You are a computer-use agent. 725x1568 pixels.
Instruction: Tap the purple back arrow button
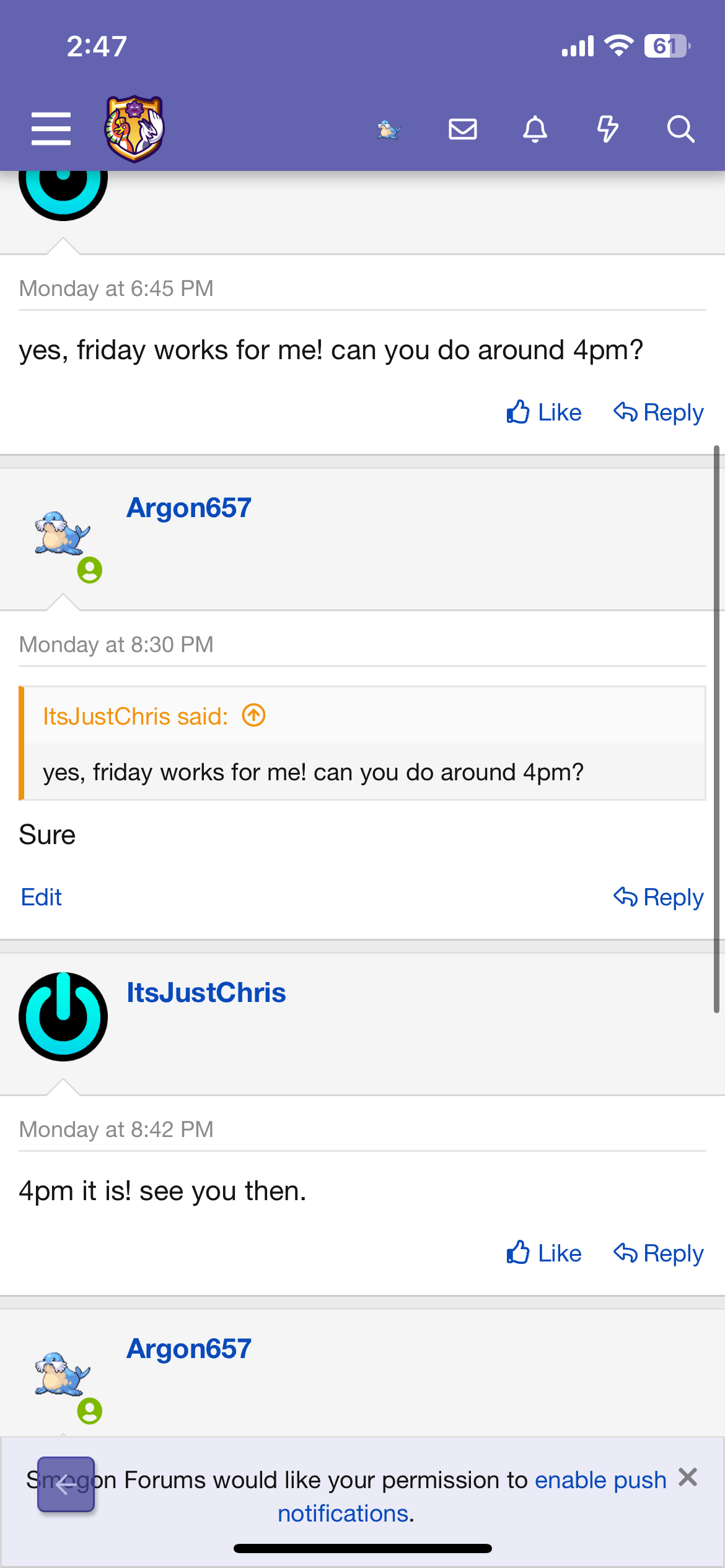point(66,1484)
